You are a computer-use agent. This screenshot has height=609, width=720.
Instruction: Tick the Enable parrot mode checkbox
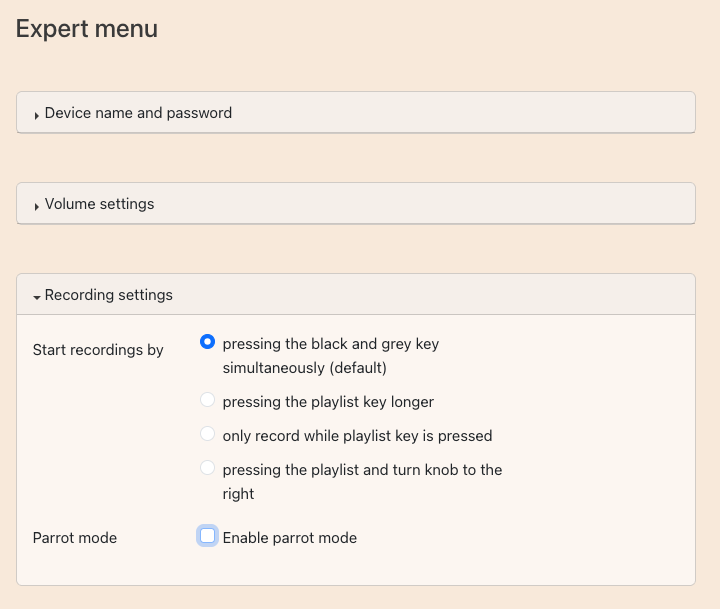(207, 536)
